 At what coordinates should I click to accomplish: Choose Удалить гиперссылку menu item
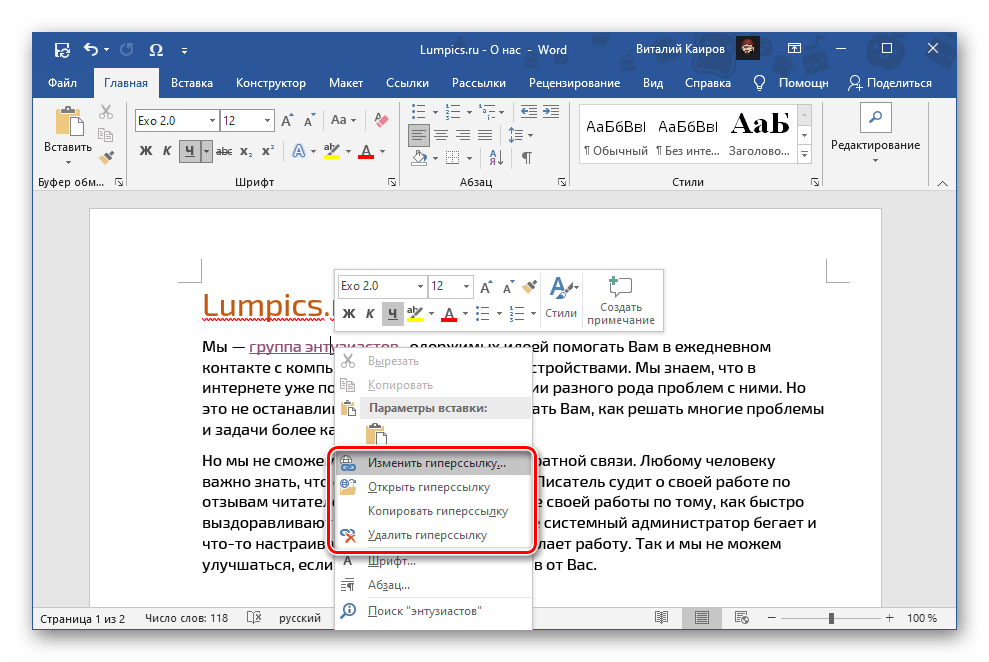click(432, 535)
